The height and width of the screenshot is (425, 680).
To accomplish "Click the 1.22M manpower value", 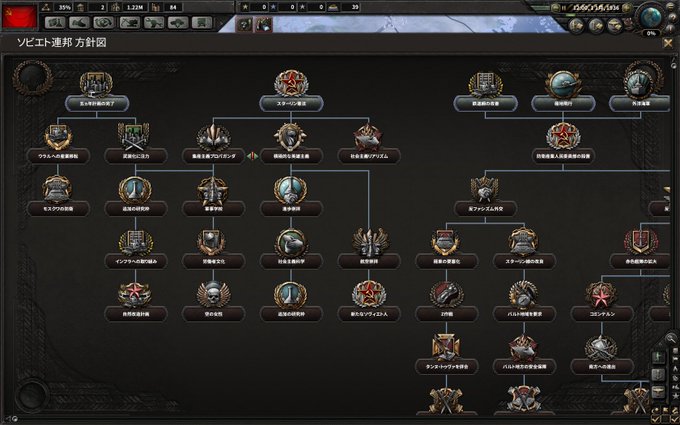I will point(133,7).
